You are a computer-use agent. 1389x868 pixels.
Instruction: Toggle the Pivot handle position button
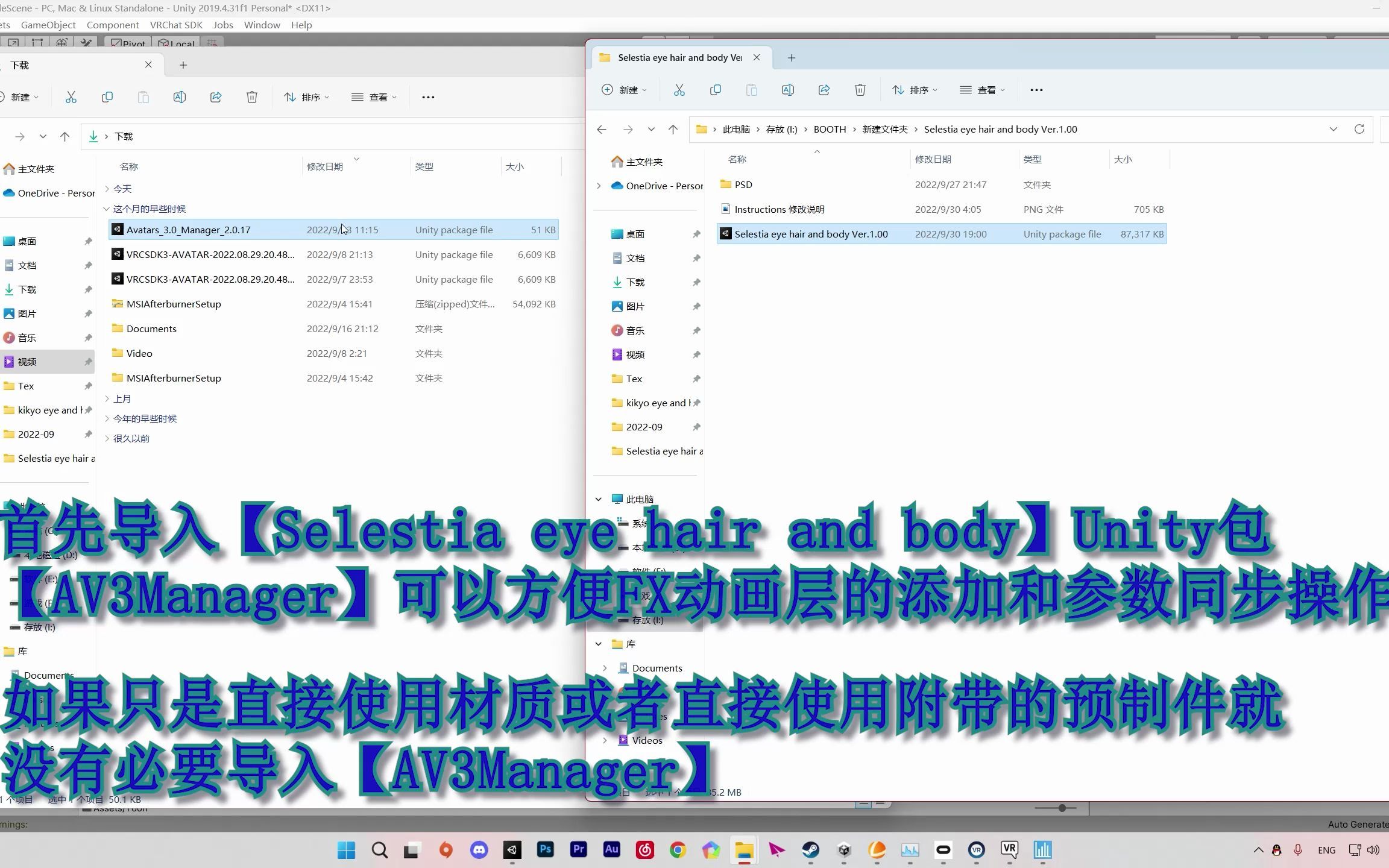pos(128,43)
